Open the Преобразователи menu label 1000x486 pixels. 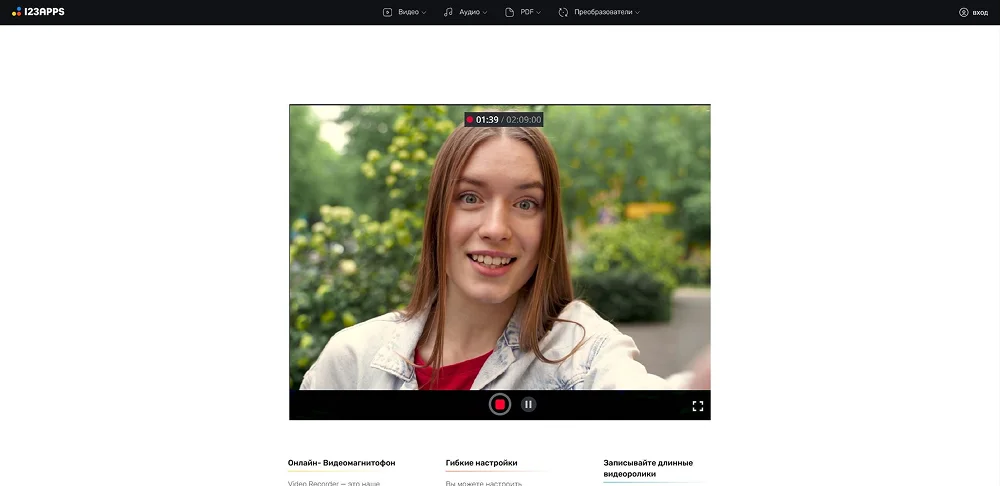click(603, 12)
